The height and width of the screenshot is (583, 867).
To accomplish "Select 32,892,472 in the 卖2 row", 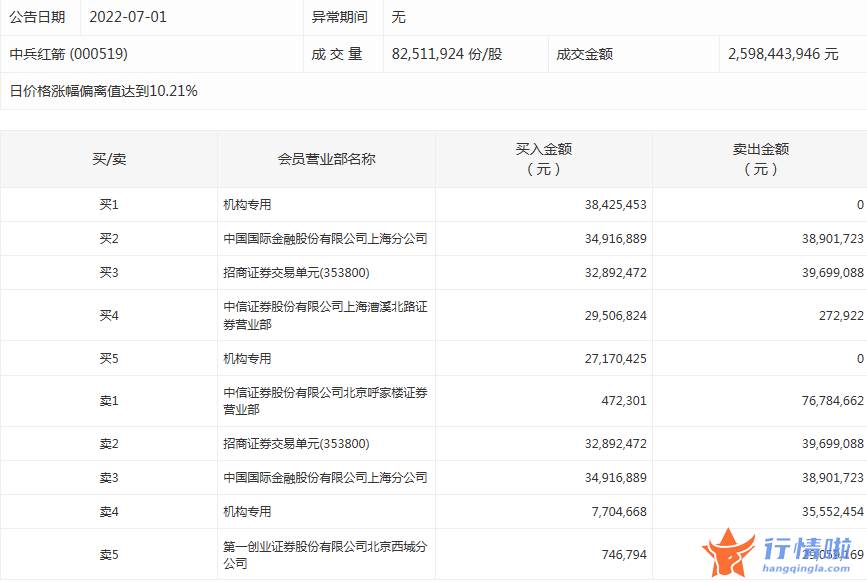I will point(615,444).
